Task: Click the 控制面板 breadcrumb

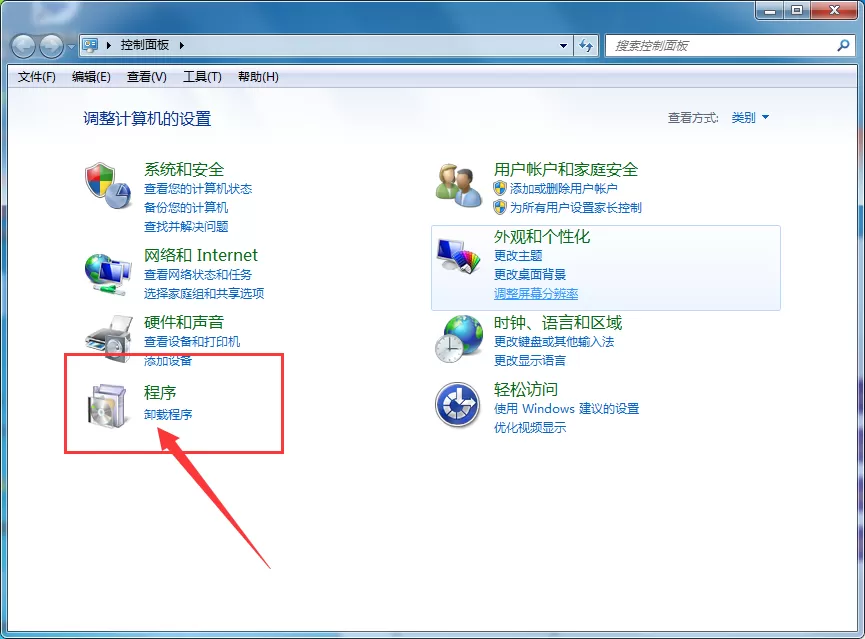Action: [x=145, y=45]
